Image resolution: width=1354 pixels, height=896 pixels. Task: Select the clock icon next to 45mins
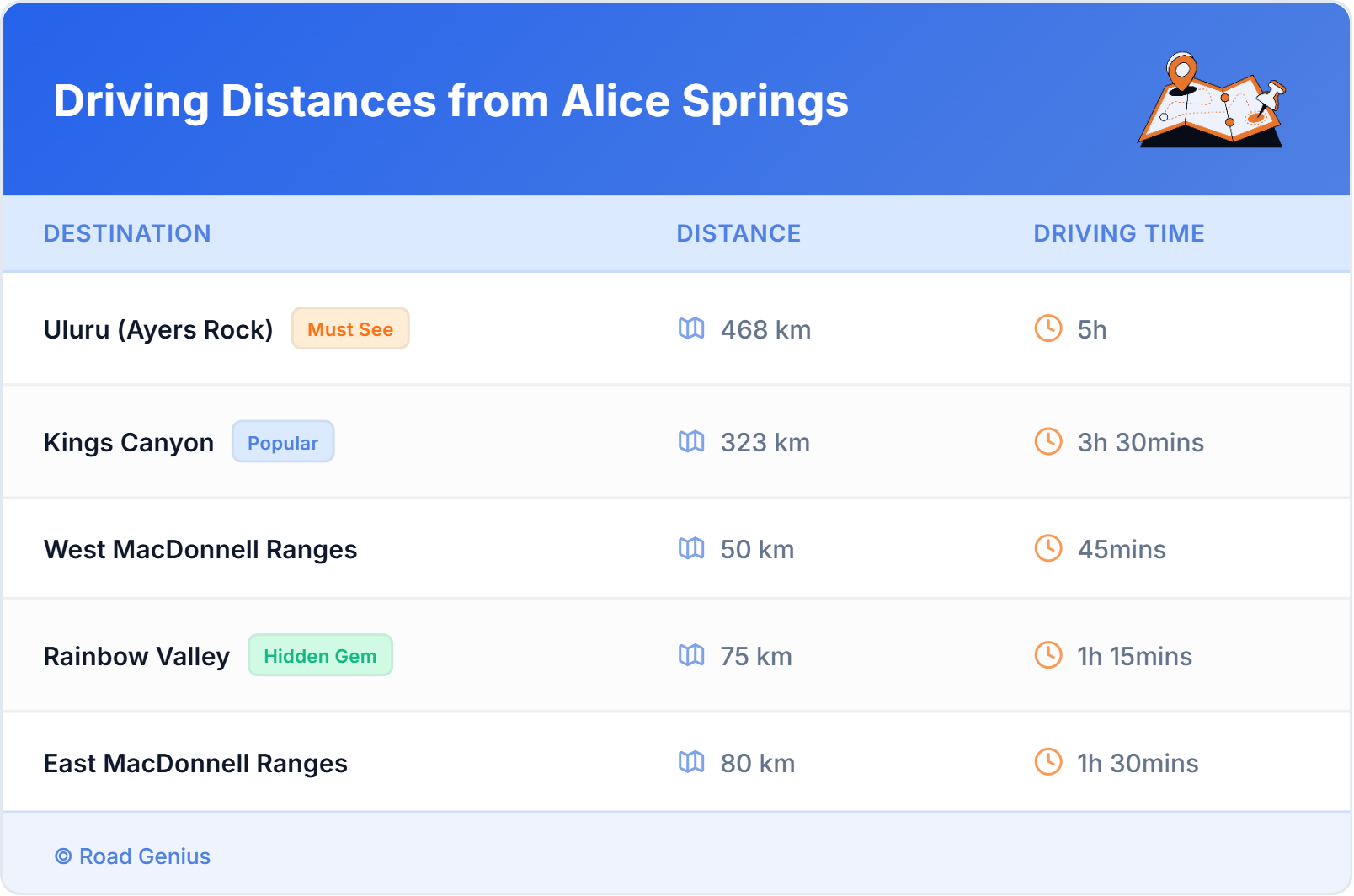coord(1048,548)
